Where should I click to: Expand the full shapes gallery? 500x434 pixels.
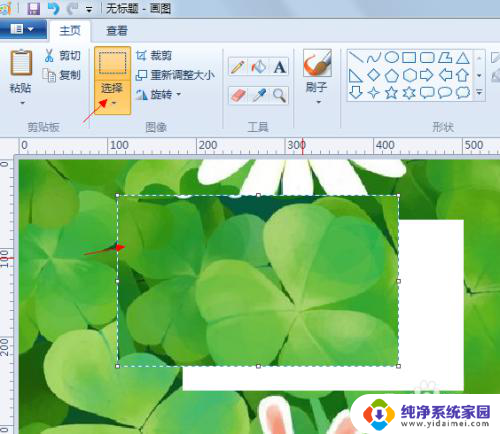pyautogui.click(x=479, y=92)
